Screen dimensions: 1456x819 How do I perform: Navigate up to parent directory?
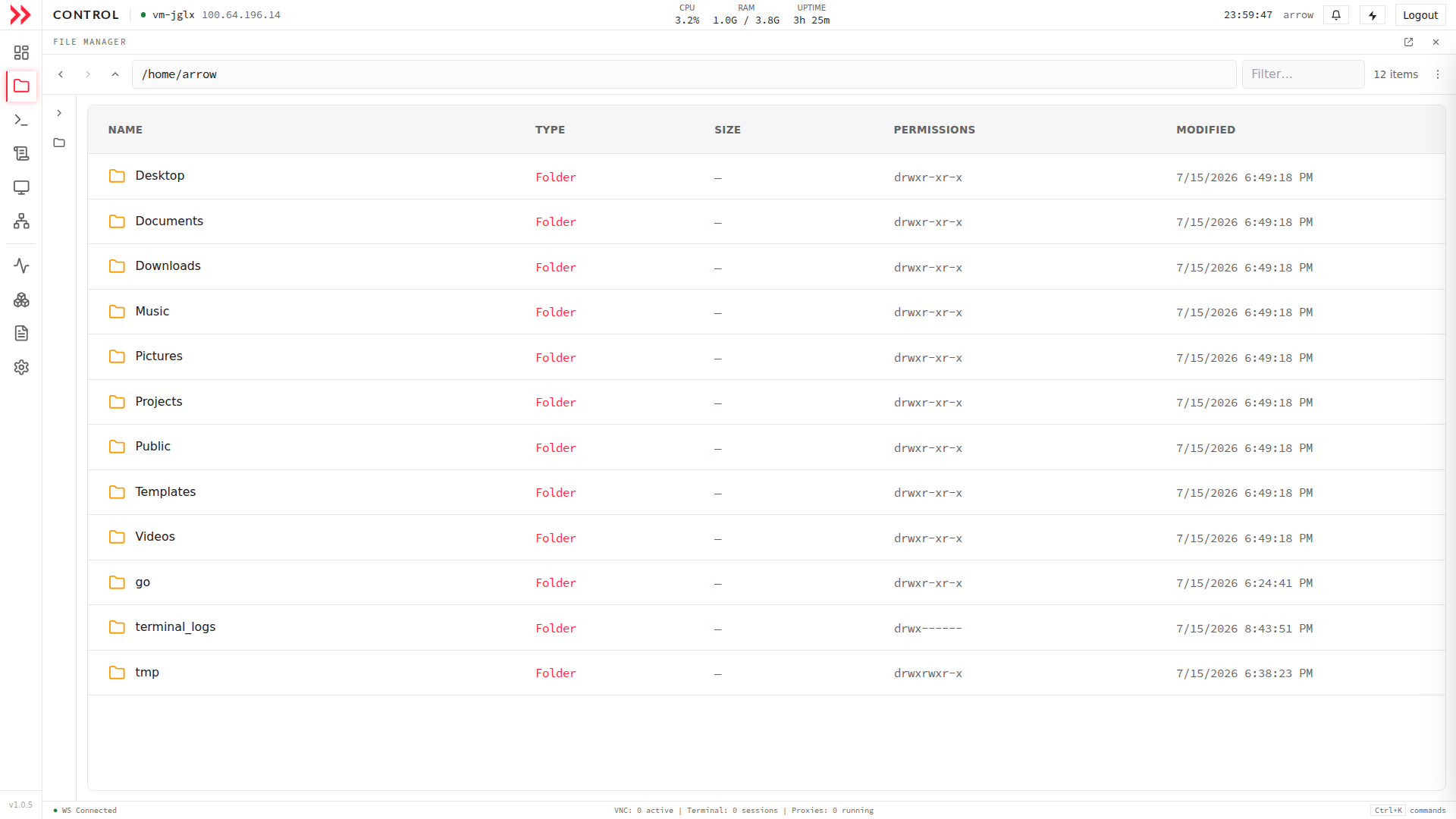coord(115,74)
